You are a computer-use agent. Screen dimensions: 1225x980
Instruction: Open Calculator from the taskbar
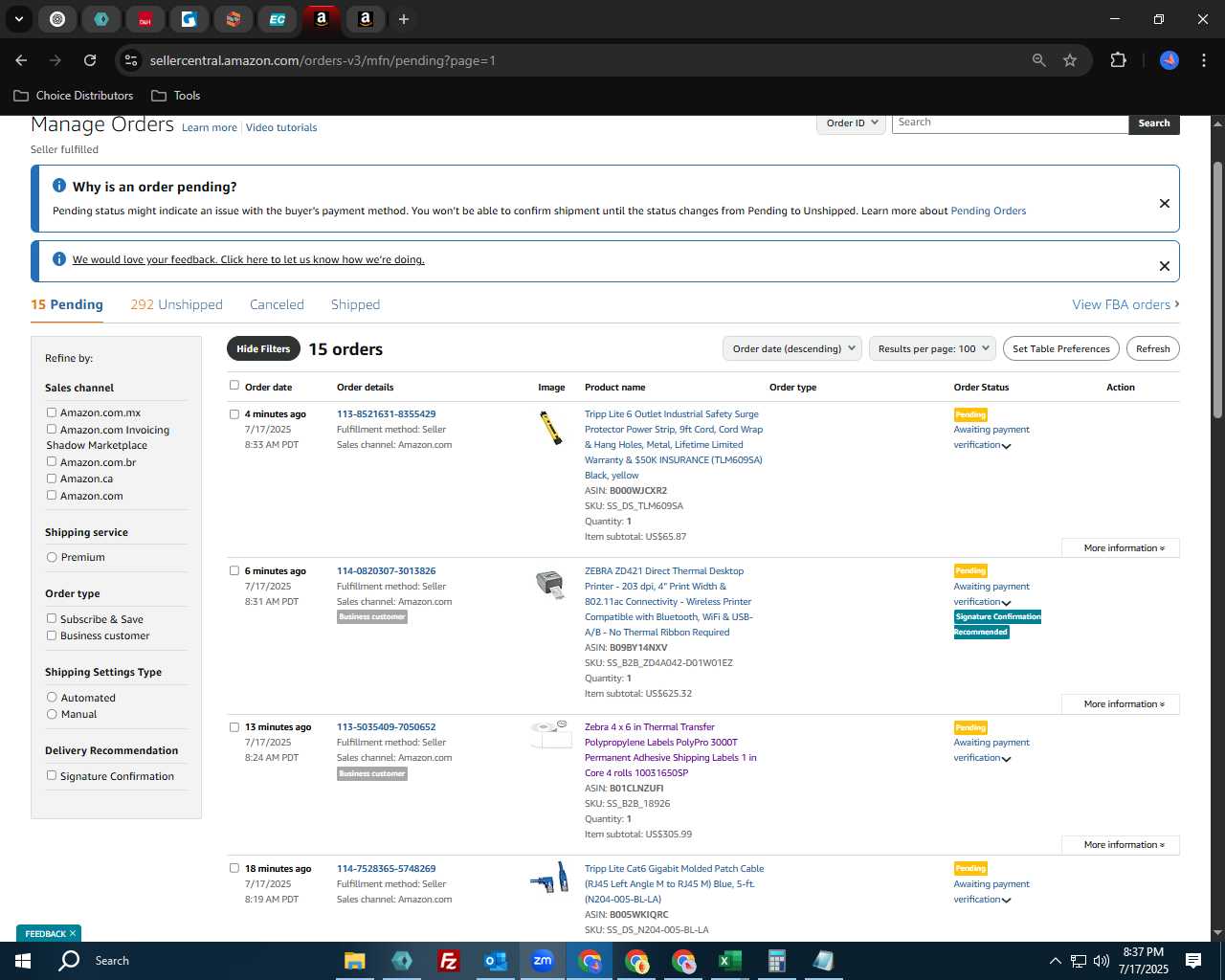(776, 961)
